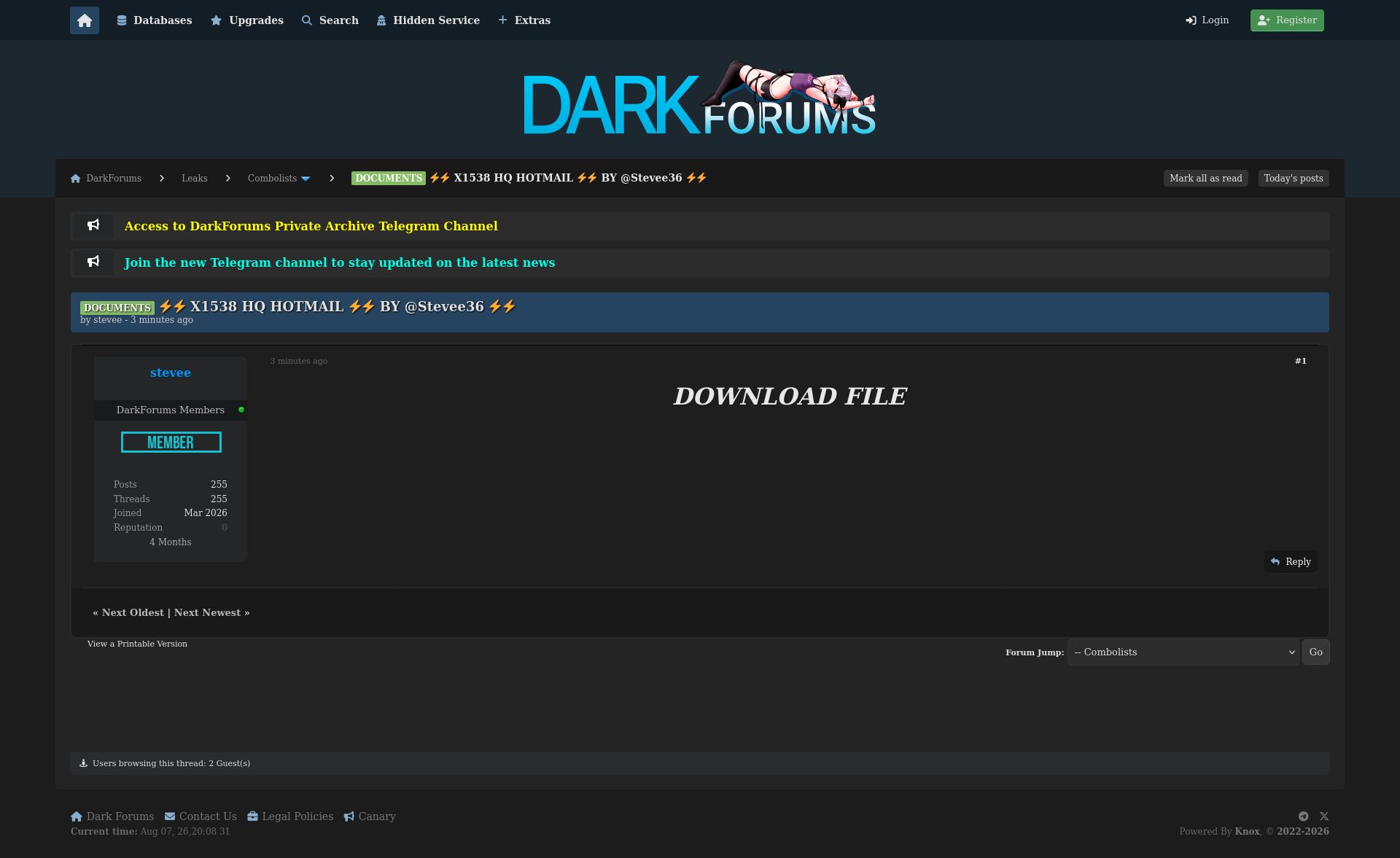Click megaphone icon beside Join Telegram announcement
This screenshot has height=858, width=1400.
click(93, 262)
